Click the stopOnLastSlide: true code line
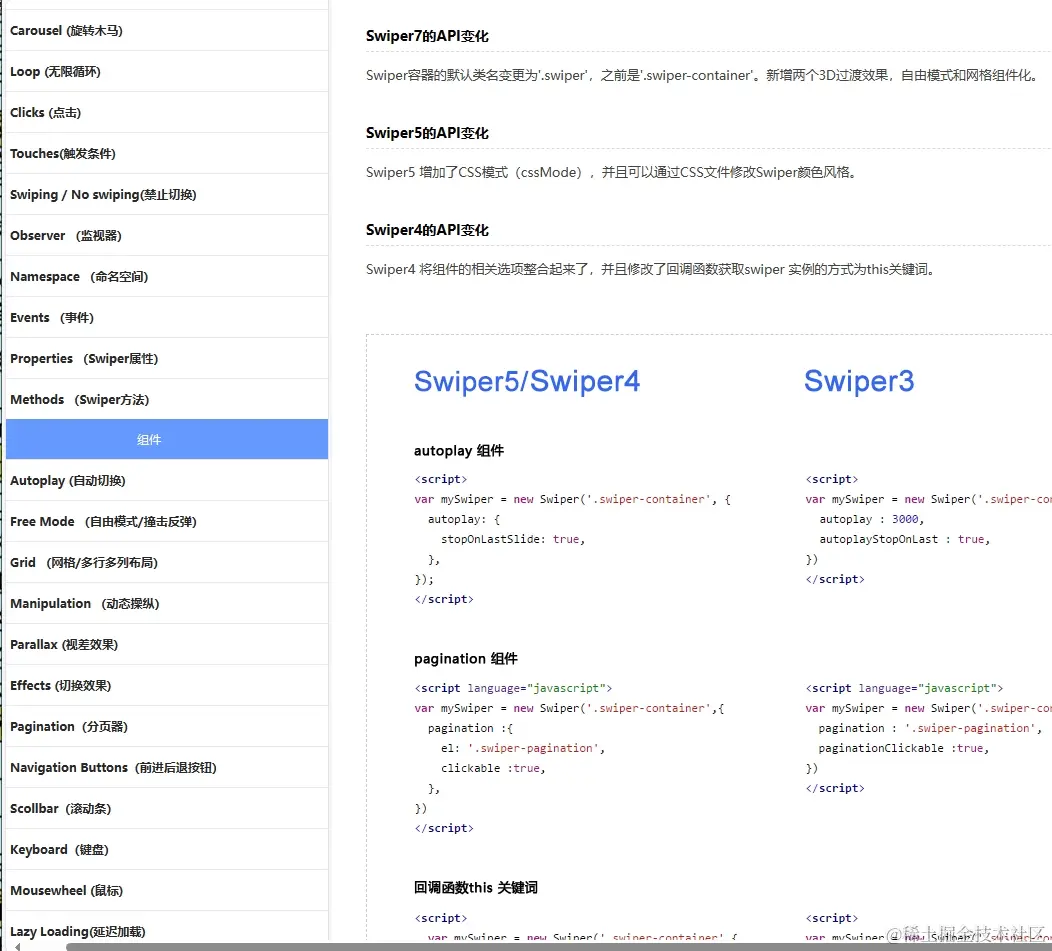 (513, 539)
